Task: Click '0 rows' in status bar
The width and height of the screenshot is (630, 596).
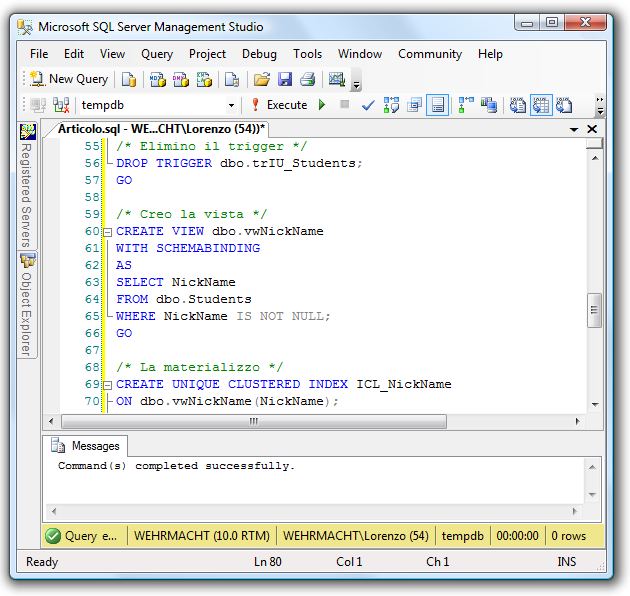Action: [569, 536]
